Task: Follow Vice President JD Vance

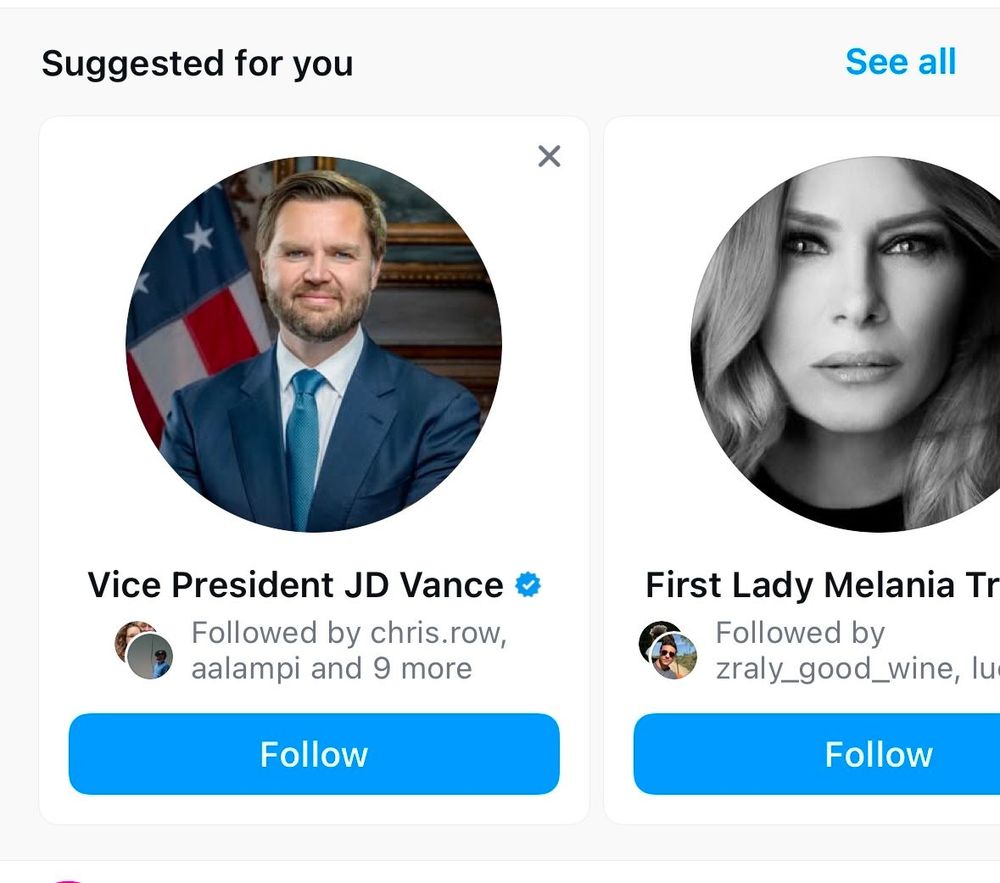Action: [314, 754]
